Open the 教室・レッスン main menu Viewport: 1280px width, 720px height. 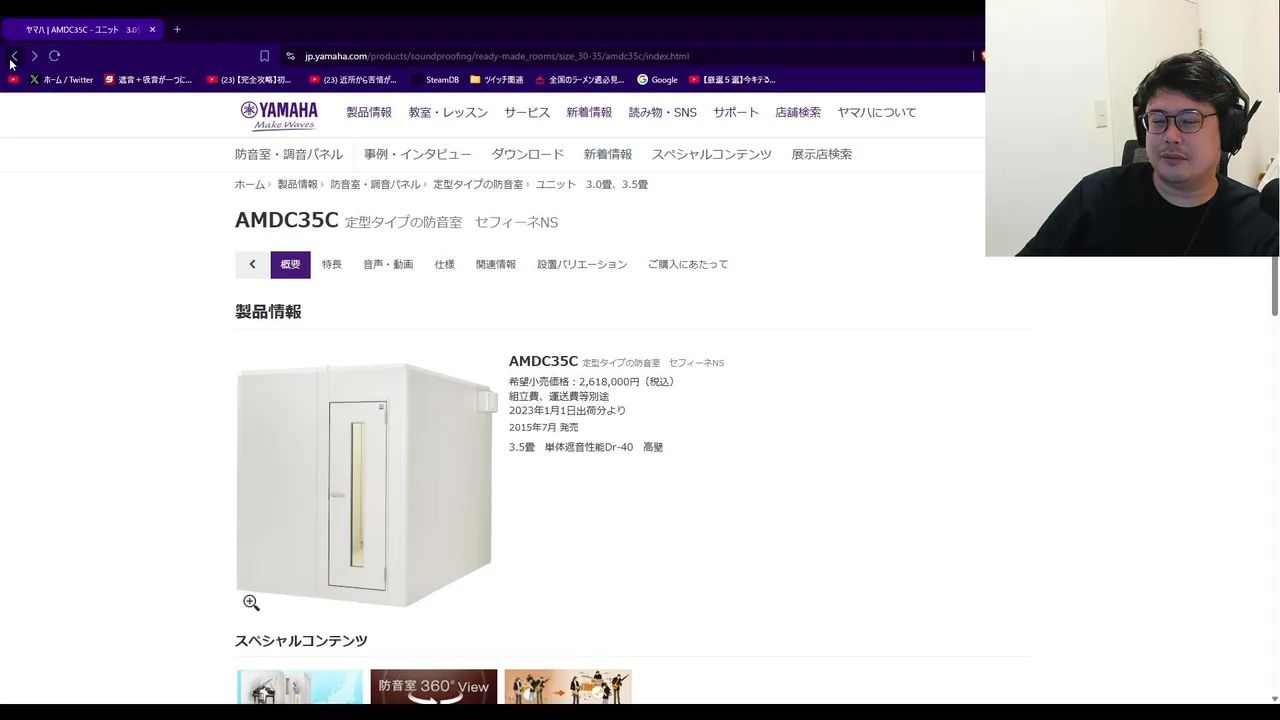point(448,113)
